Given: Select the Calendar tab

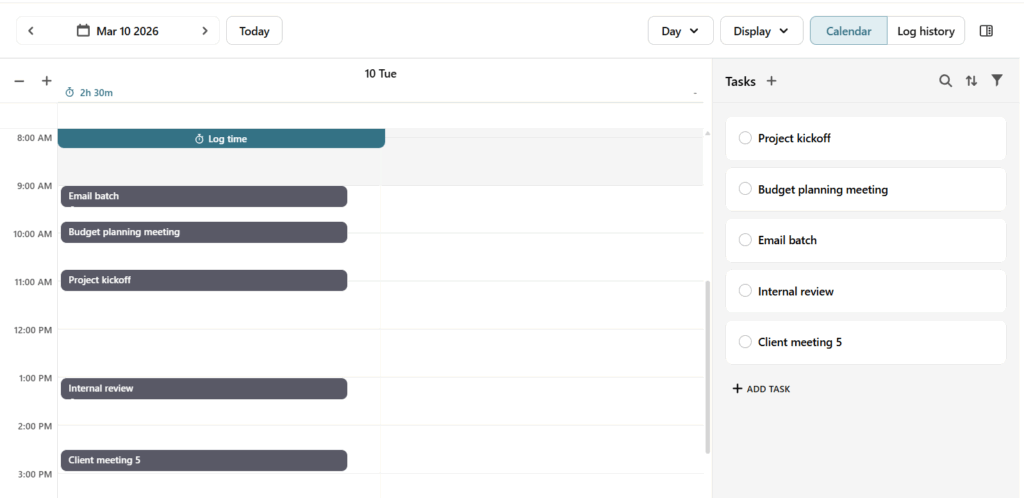Looking at the screenshot, I should click(x=848, y=31).
